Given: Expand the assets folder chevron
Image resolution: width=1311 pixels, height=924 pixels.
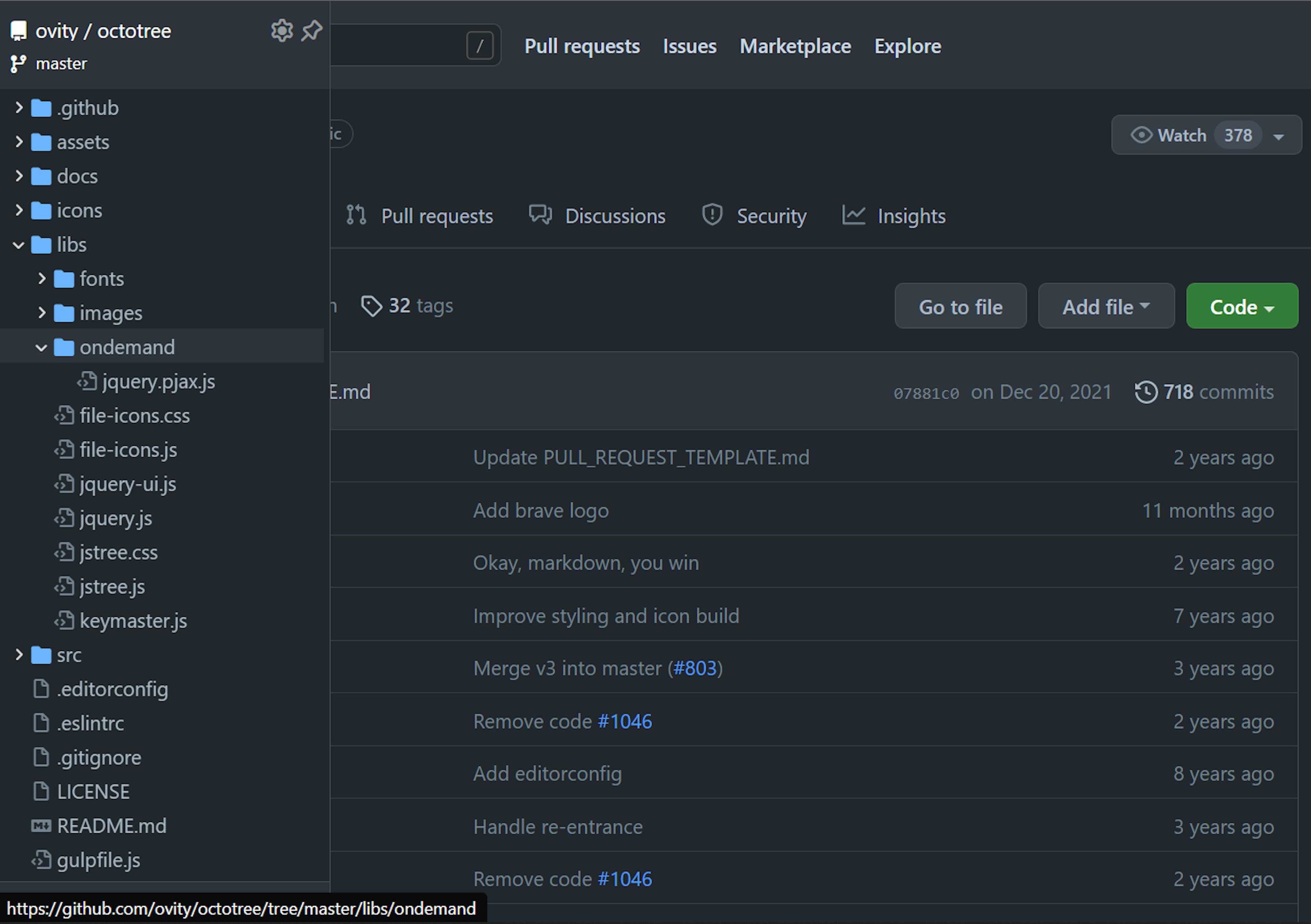Looking at the screenshot, I should tap(19, 142).
